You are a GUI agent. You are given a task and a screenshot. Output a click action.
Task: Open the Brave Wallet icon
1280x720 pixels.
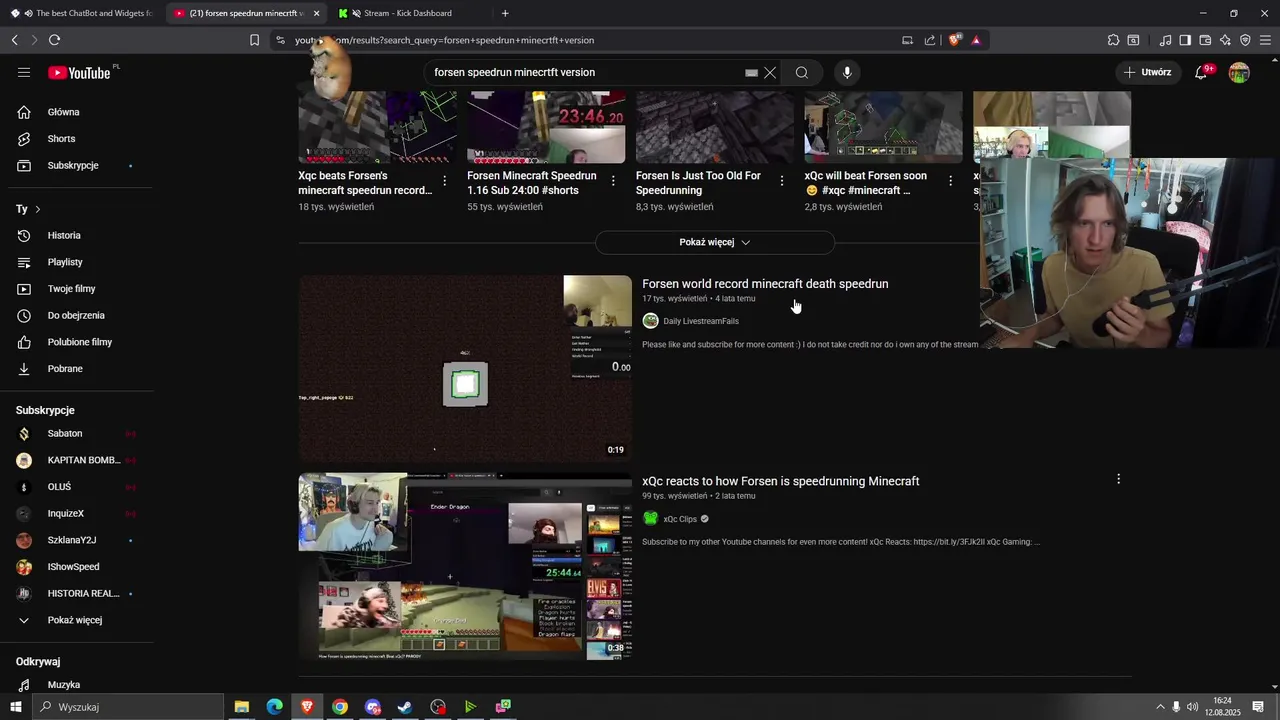tap(1205, 40)
